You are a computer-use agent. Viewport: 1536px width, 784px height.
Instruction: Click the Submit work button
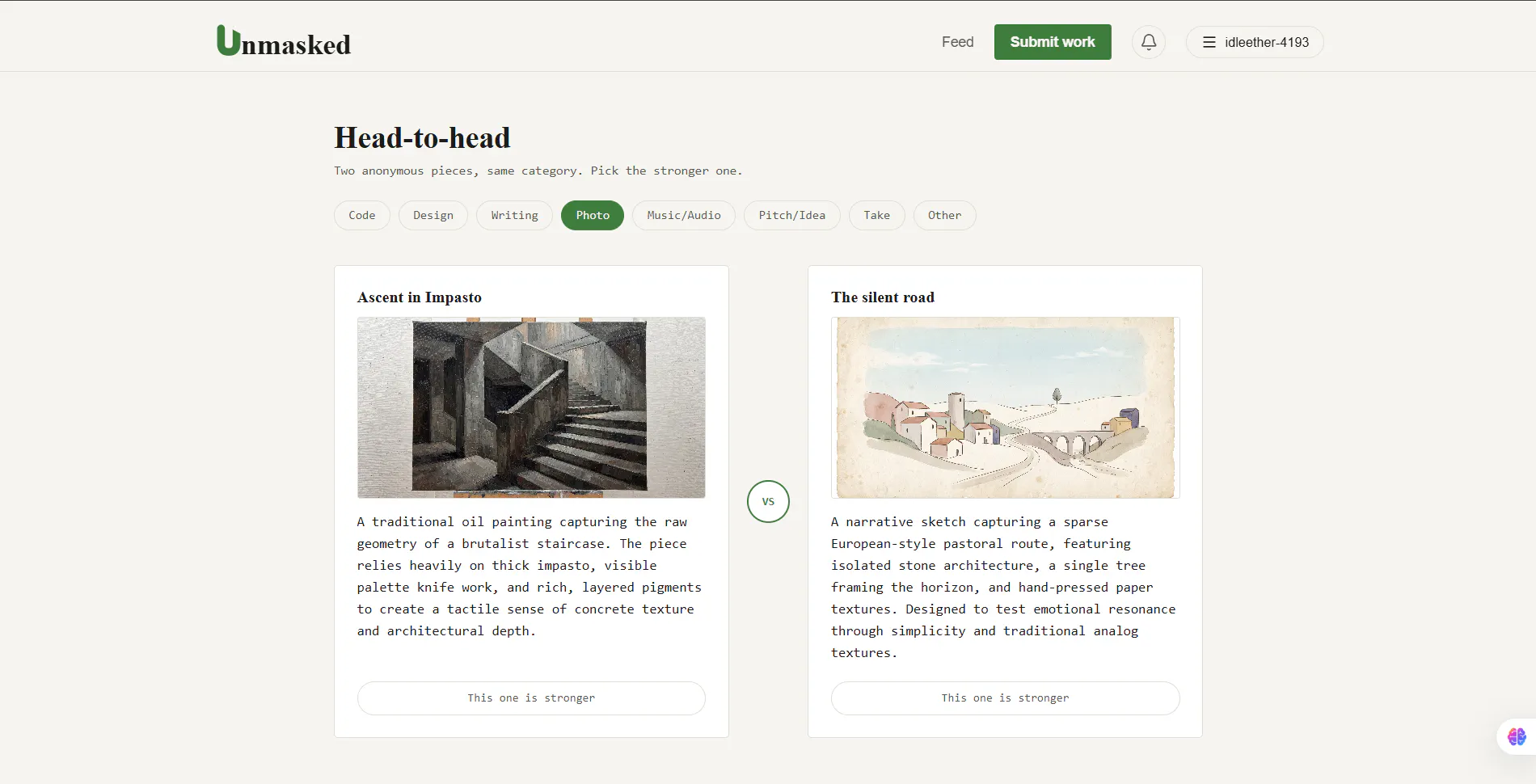pos(1053,42)
